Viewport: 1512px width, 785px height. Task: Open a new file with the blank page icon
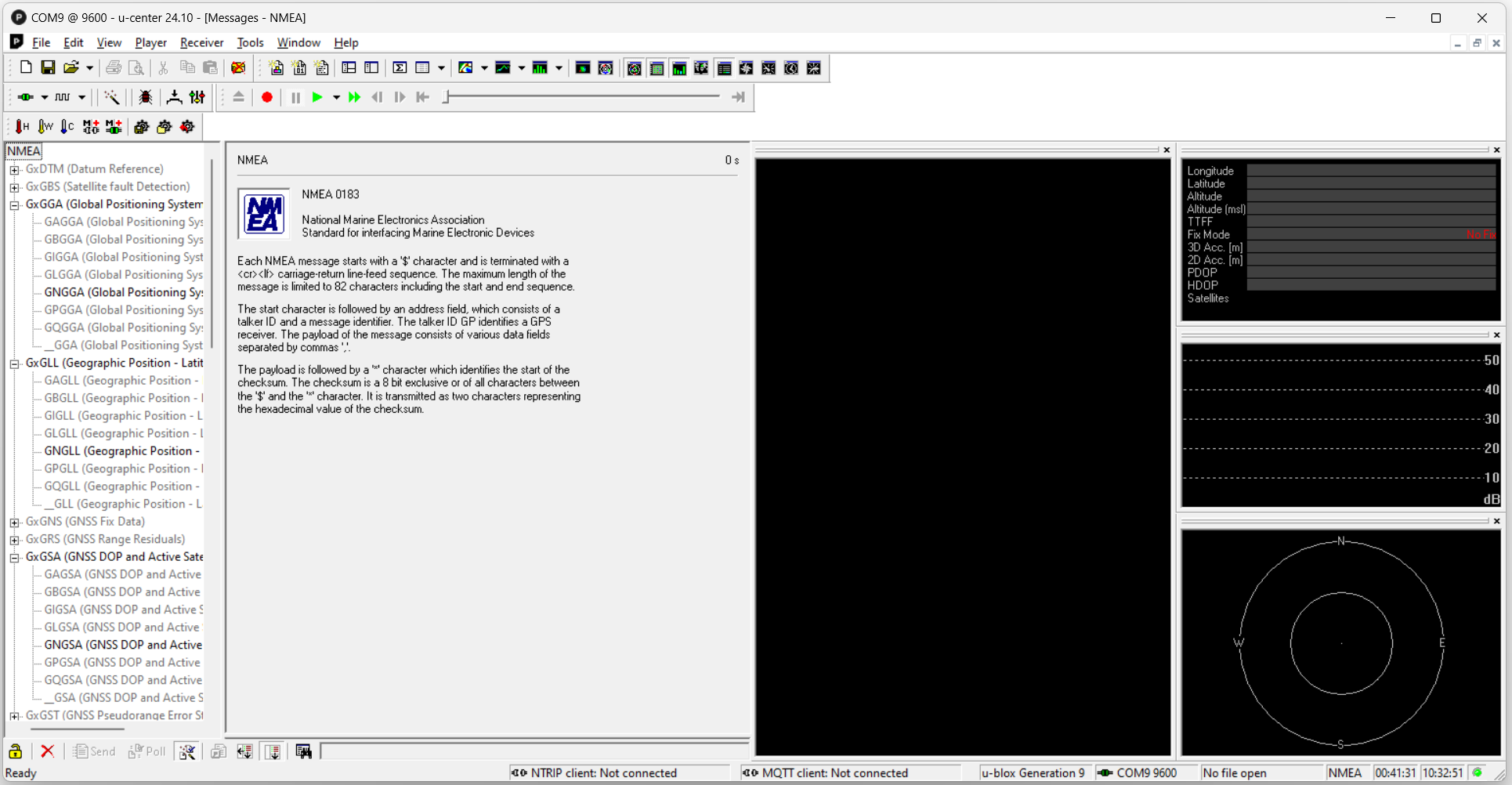coord(25,67)
